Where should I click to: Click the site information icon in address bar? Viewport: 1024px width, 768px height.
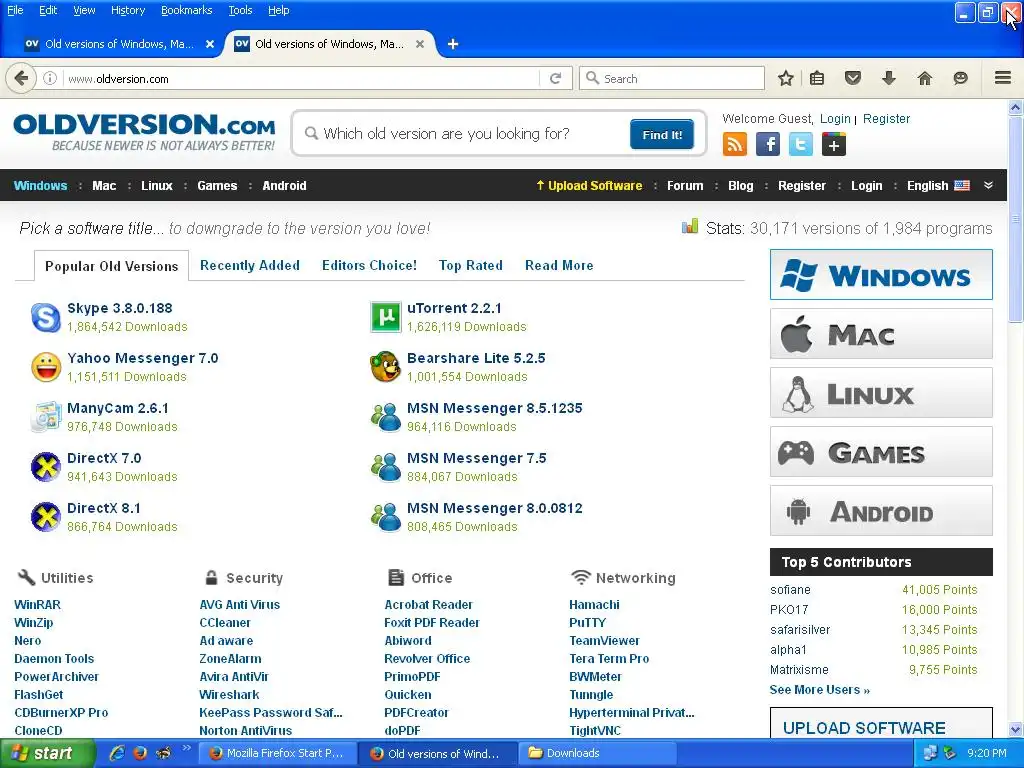coord(50,78)
